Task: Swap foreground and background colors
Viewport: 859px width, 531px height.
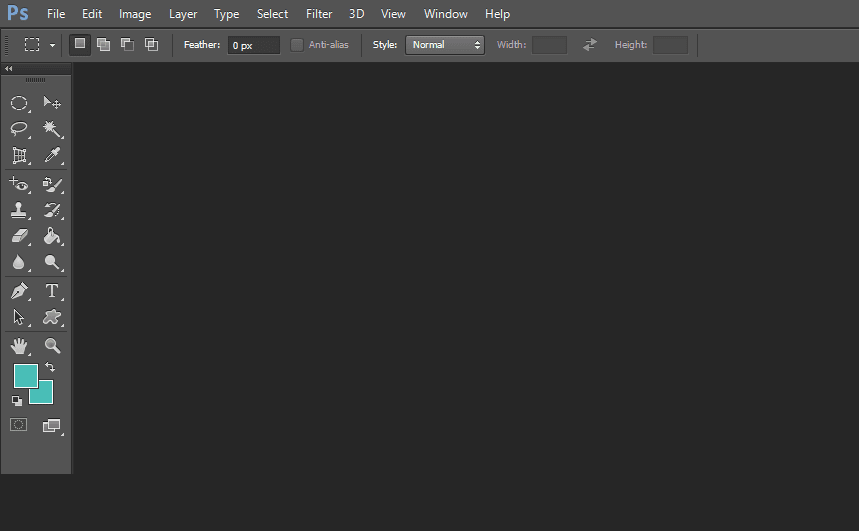Action: click(x=50, y=367)
